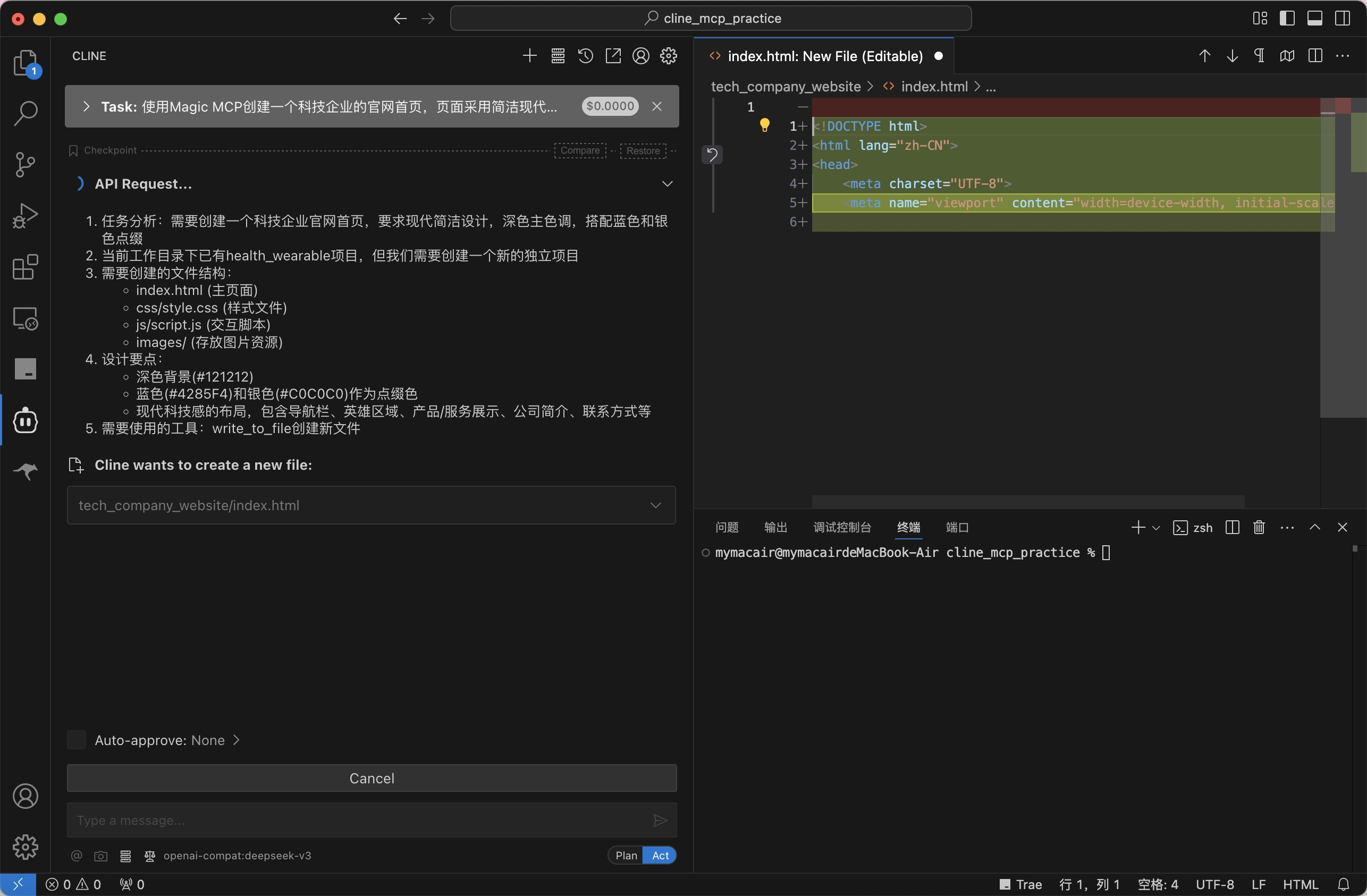
Task: Toggle the Auto-approve checkbox
Action: click(77, 740)
